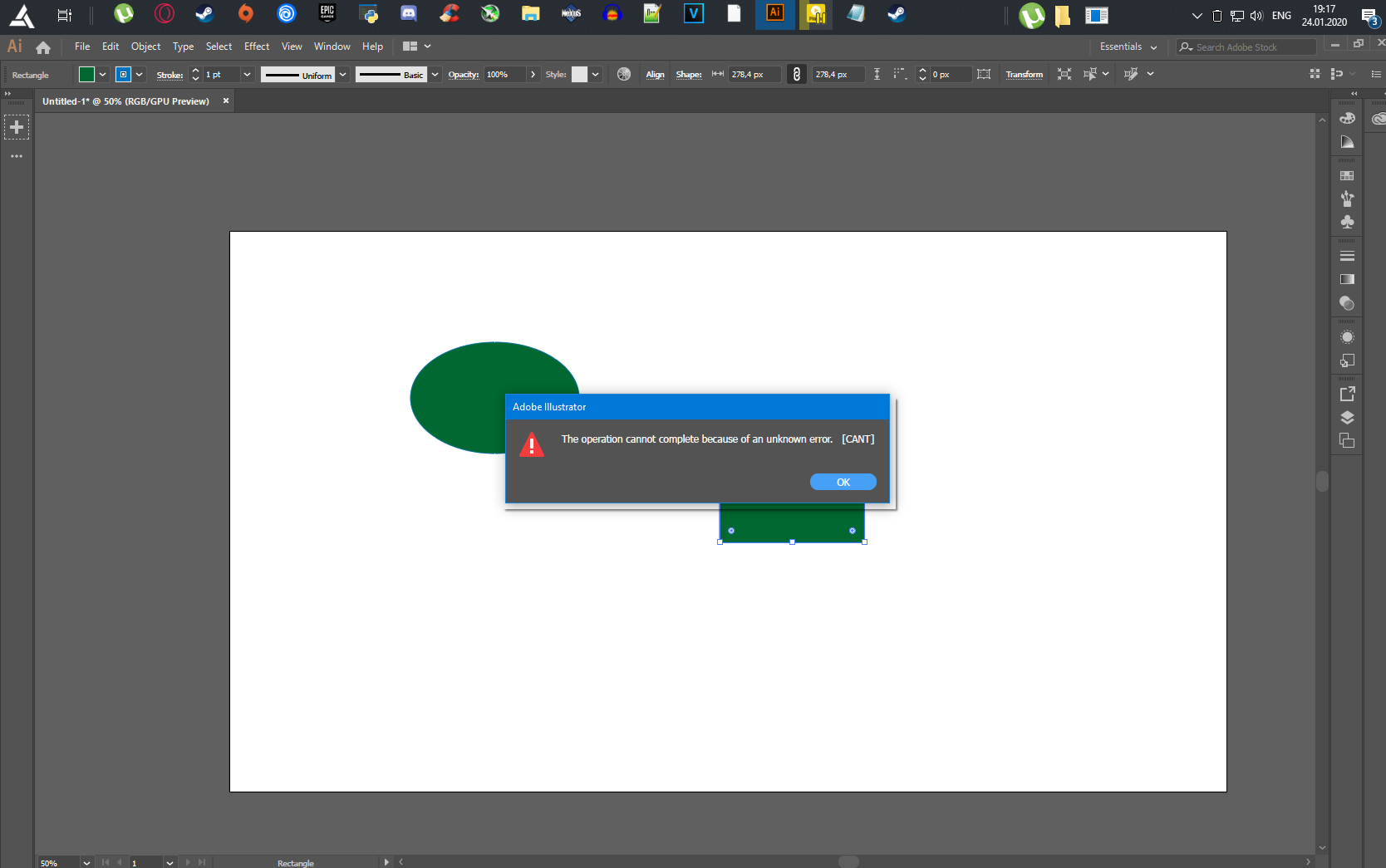
Task: Click the shape bounding box icon after corner radius
Action: click(x=984, y=74)
